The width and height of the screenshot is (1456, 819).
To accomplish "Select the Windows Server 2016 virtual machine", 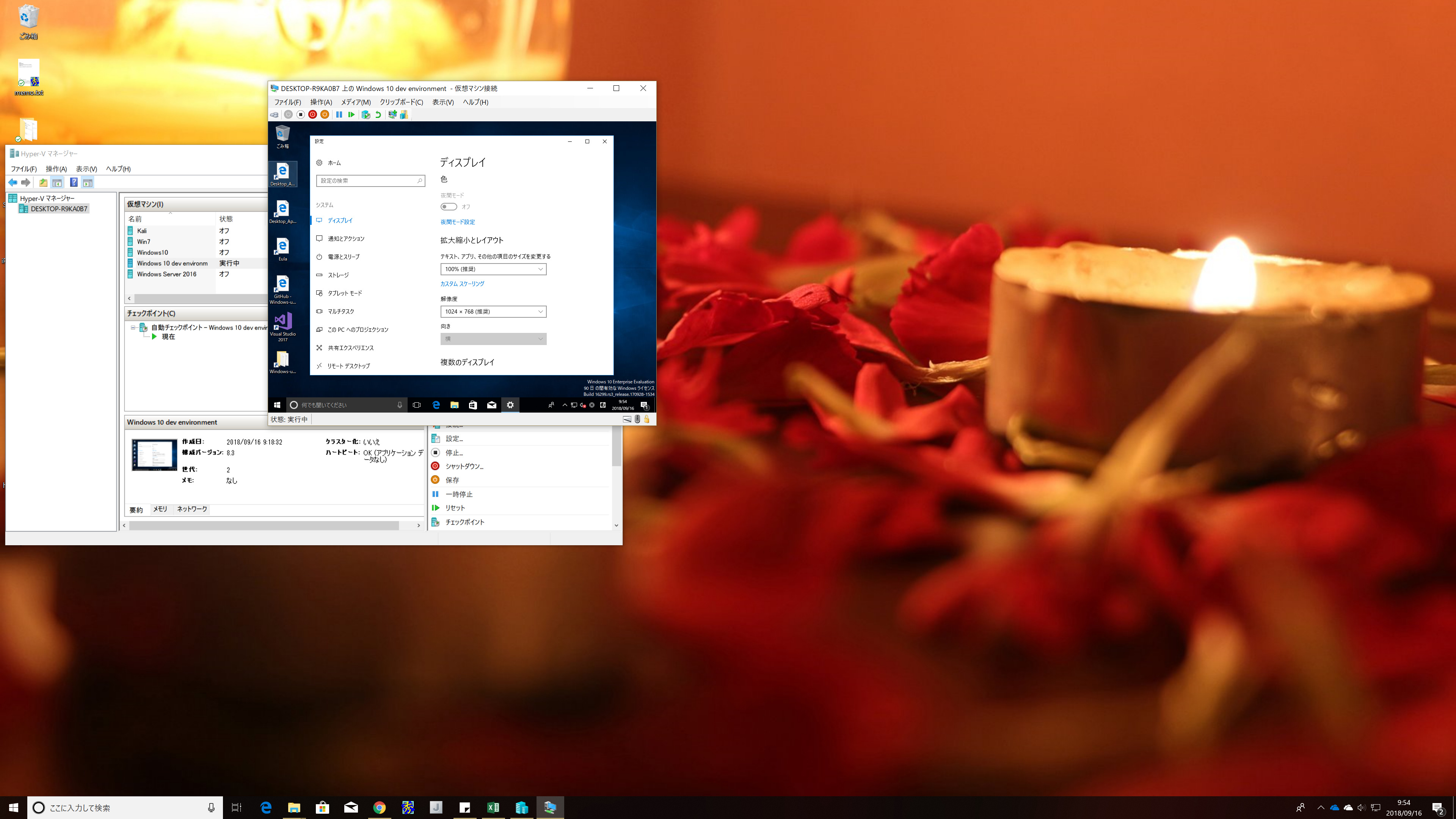I will [x=166, y=274].
